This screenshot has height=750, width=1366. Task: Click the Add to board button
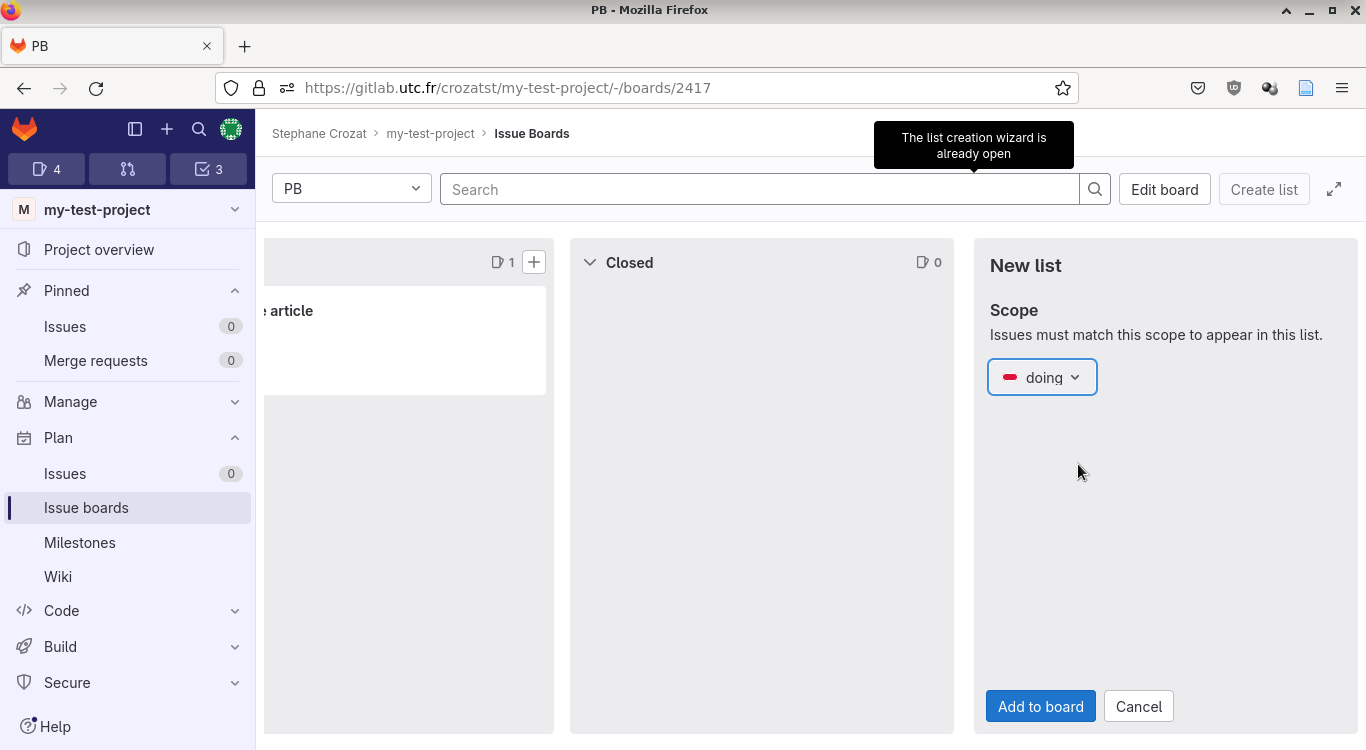coord(1040,706)
